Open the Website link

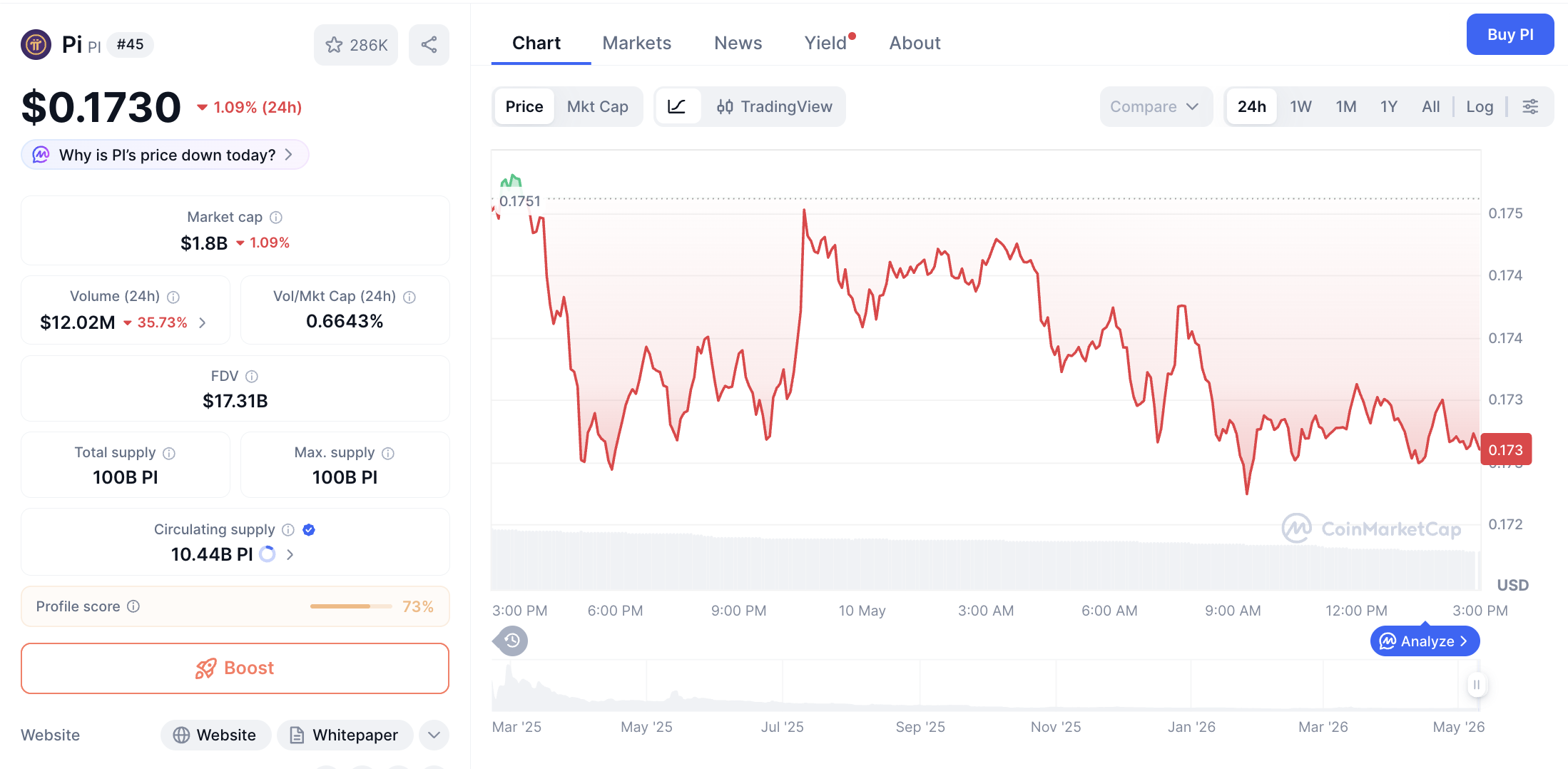click(215, 735)
